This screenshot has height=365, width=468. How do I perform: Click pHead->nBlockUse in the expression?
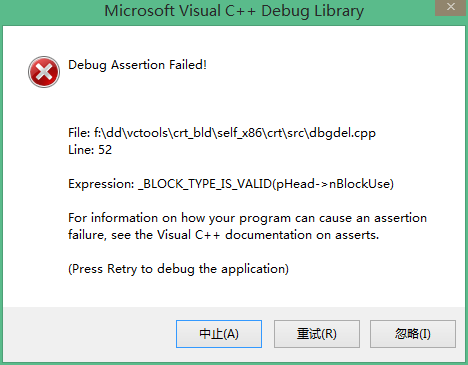(333, 184)
